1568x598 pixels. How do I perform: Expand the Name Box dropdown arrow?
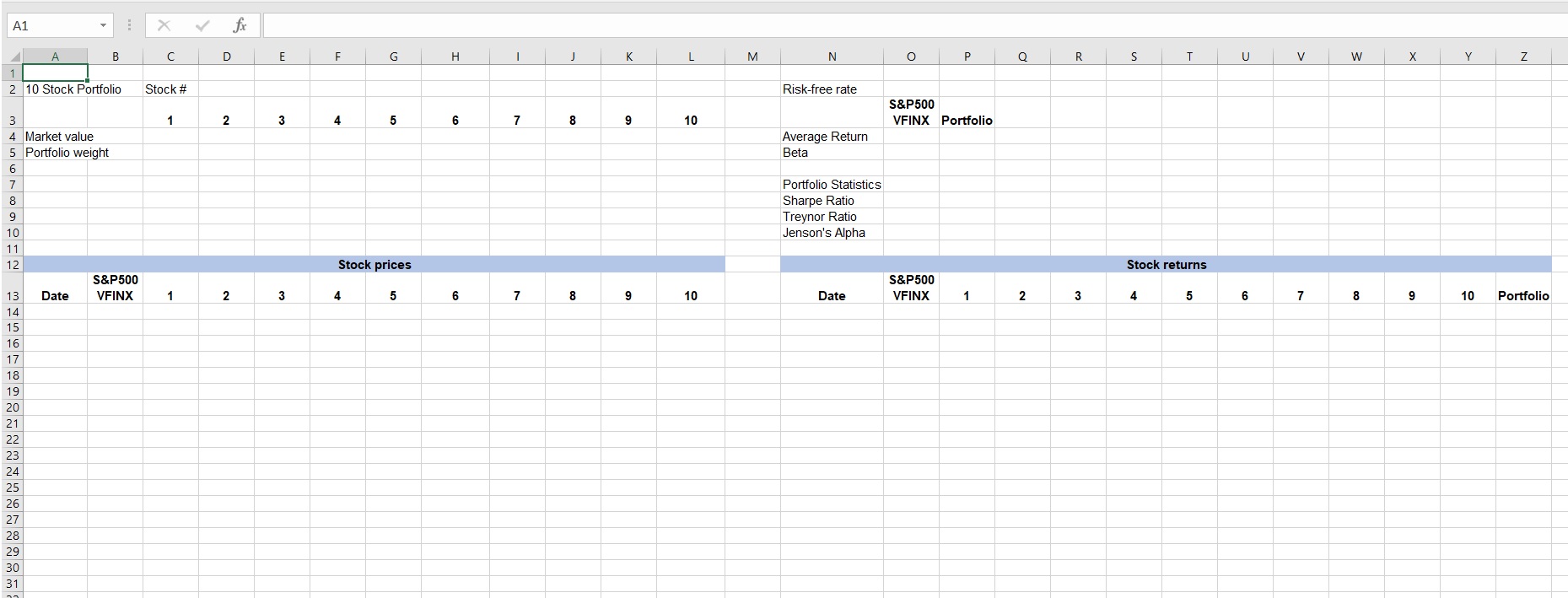103,25
